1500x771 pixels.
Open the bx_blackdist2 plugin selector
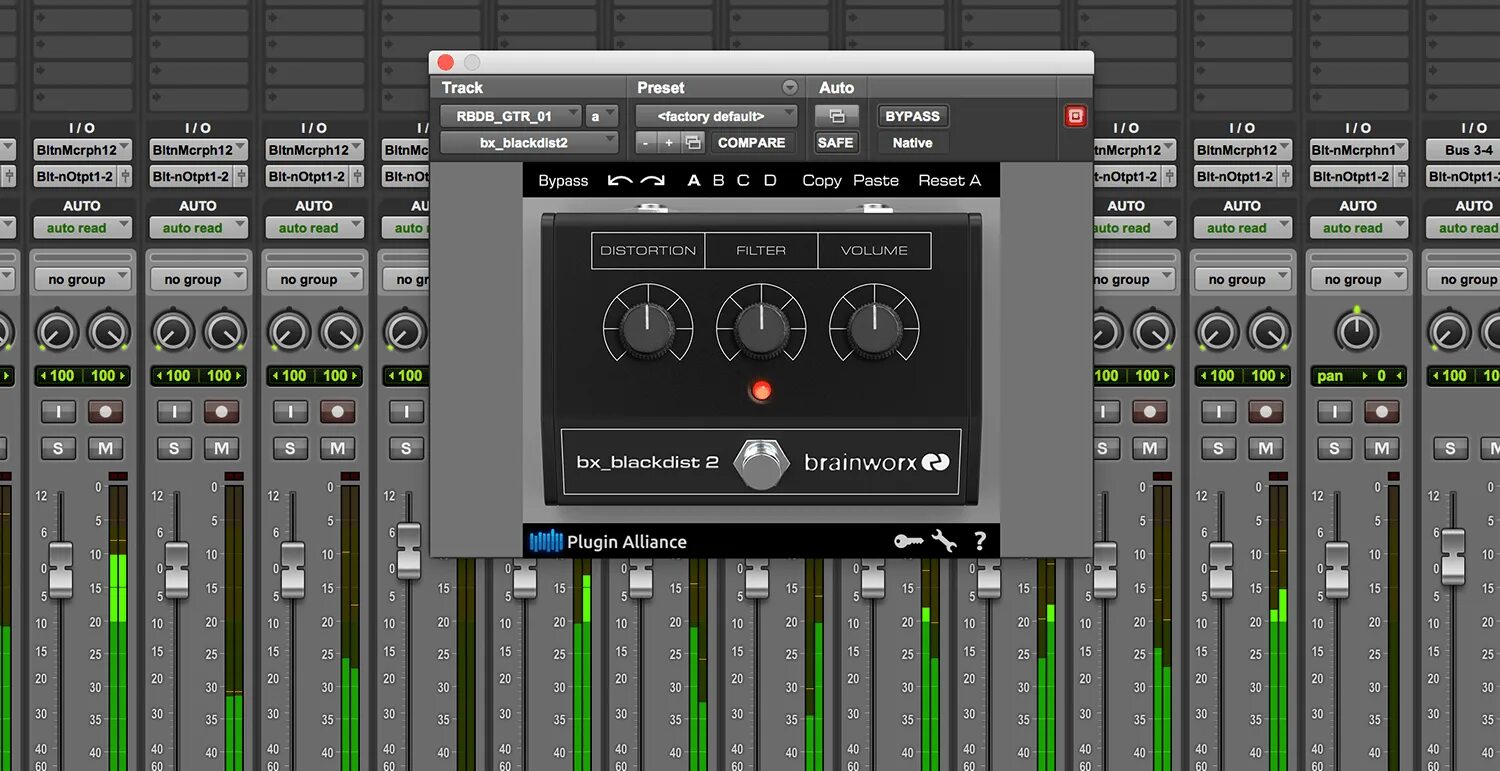529,143
